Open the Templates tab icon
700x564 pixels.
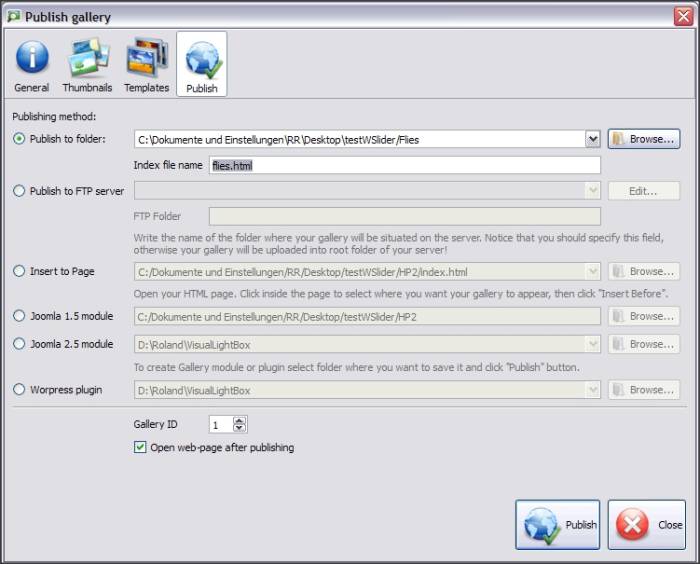(146, 58)
